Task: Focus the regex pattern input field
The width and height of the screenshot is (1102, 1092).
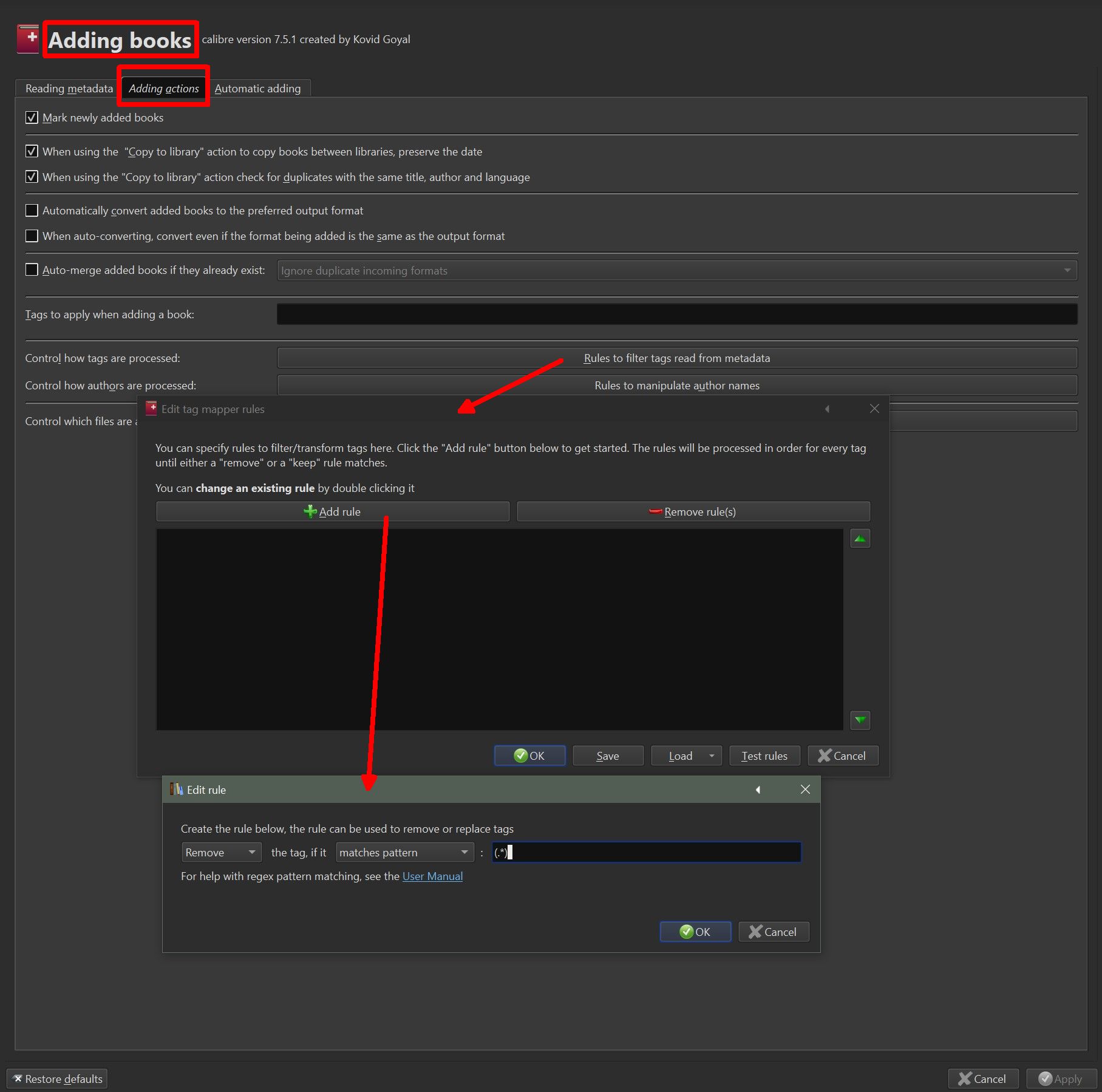Action: pyautogui.click(x=647, y=852)
